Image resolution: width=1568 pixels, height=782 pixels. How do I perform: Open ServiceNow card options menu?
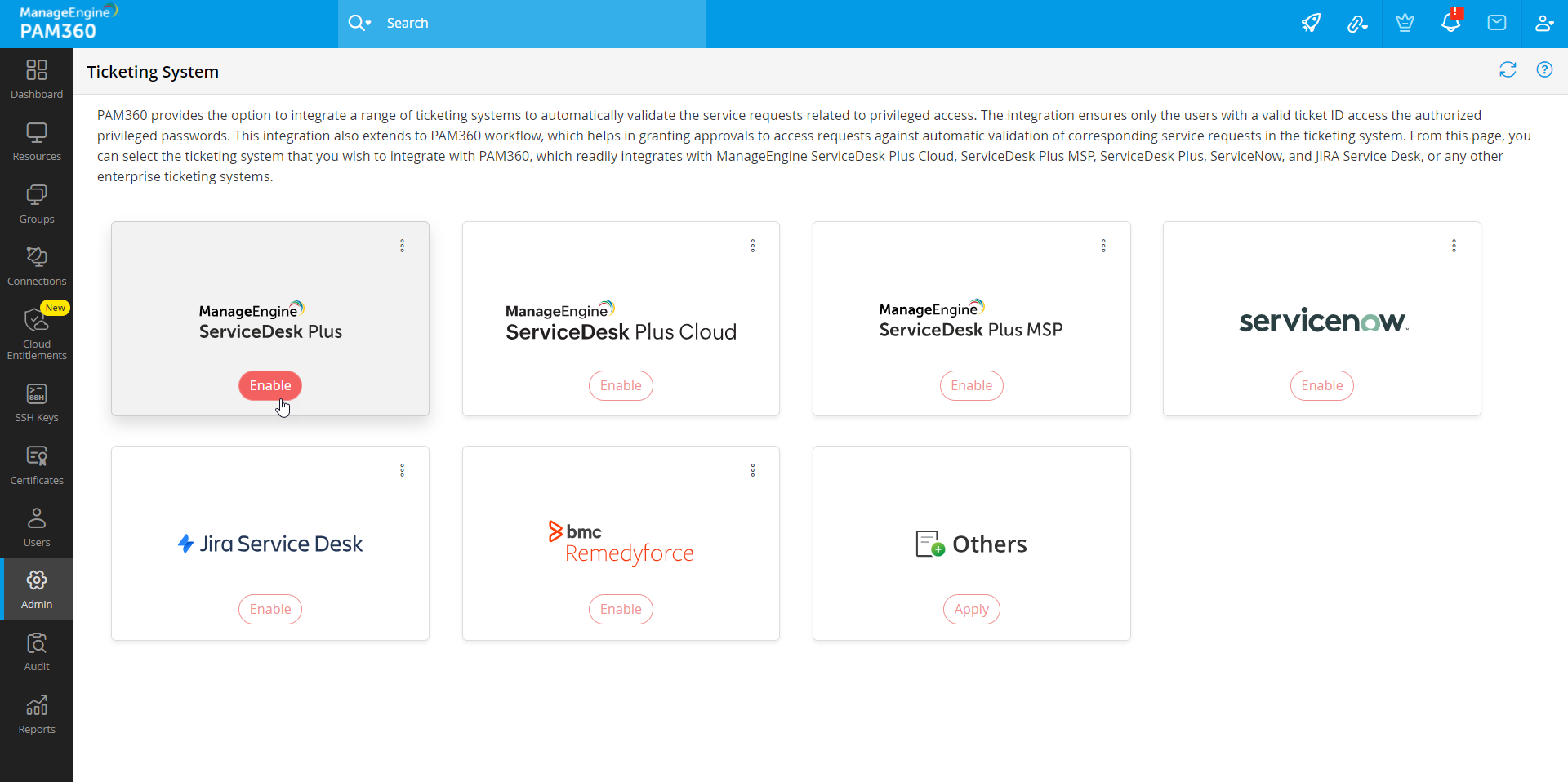point(1454,246)
